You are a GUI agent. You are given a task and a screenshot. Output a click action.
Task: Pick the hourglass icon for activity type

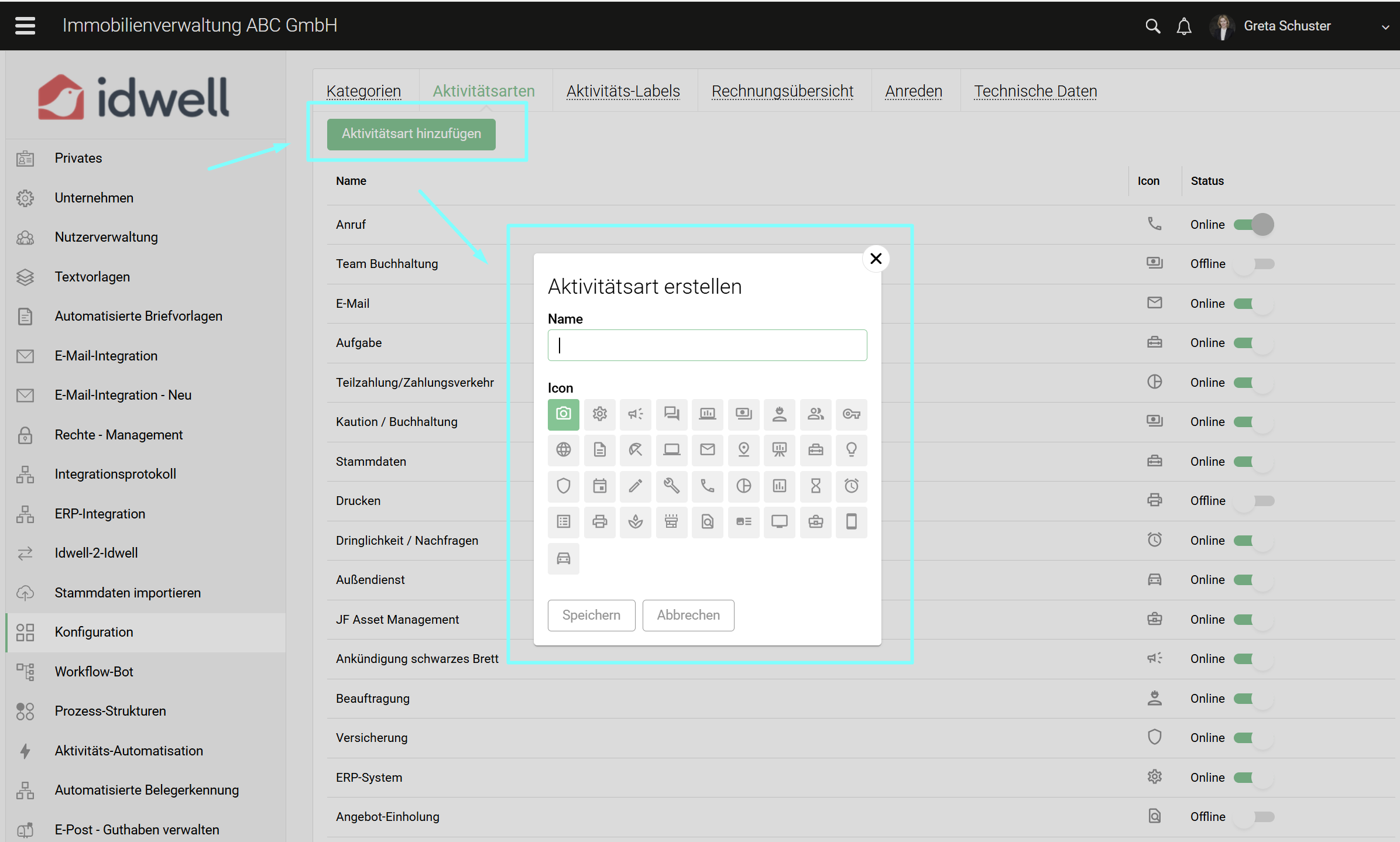click(x=815, y=486)
